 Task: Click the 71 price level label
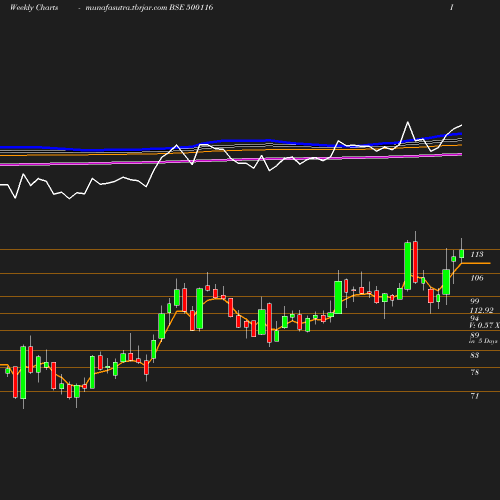pos(475,396)
